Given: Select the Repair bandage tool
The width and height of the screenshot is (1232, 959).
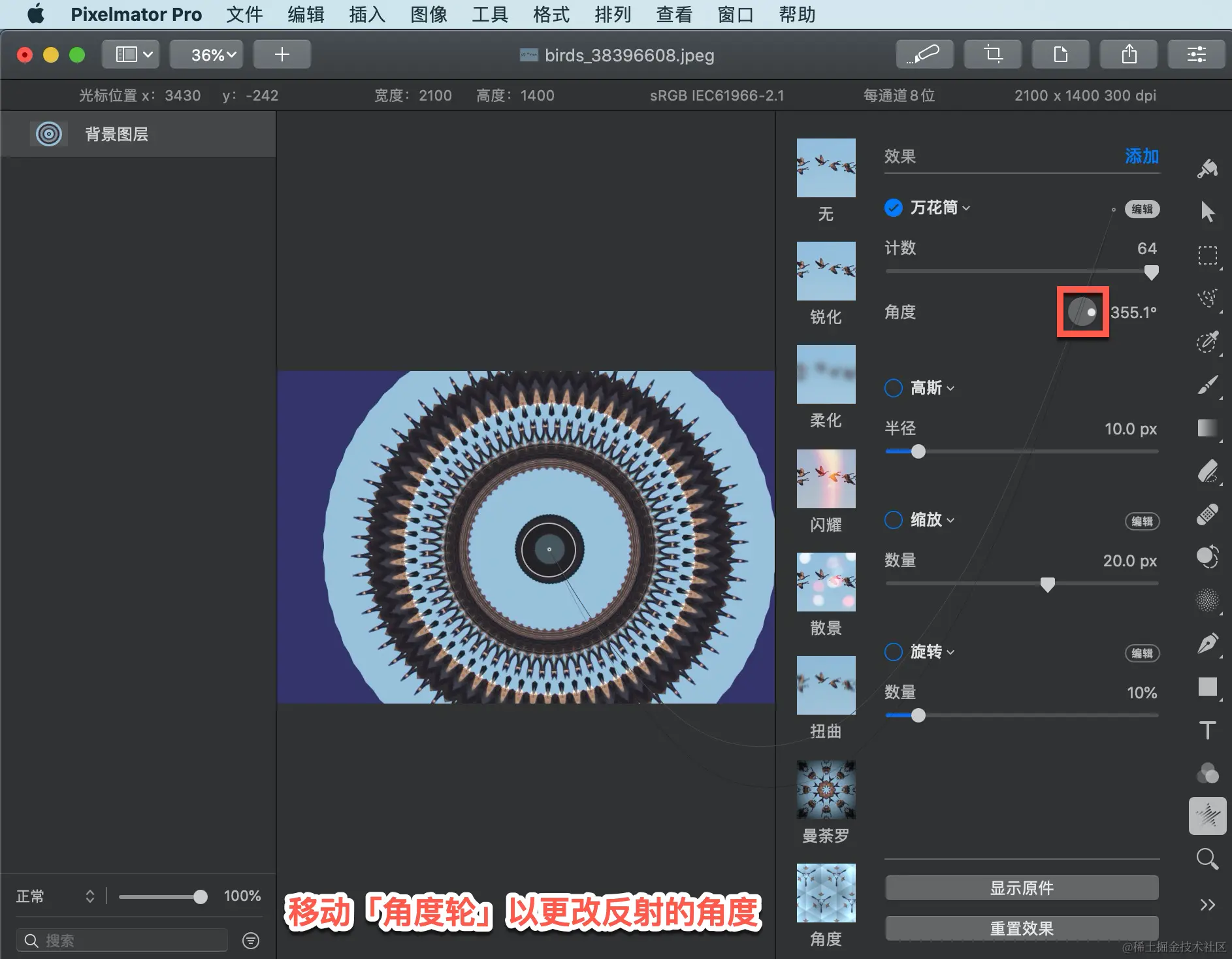Looking at the screenshot, I should 1207,514.
